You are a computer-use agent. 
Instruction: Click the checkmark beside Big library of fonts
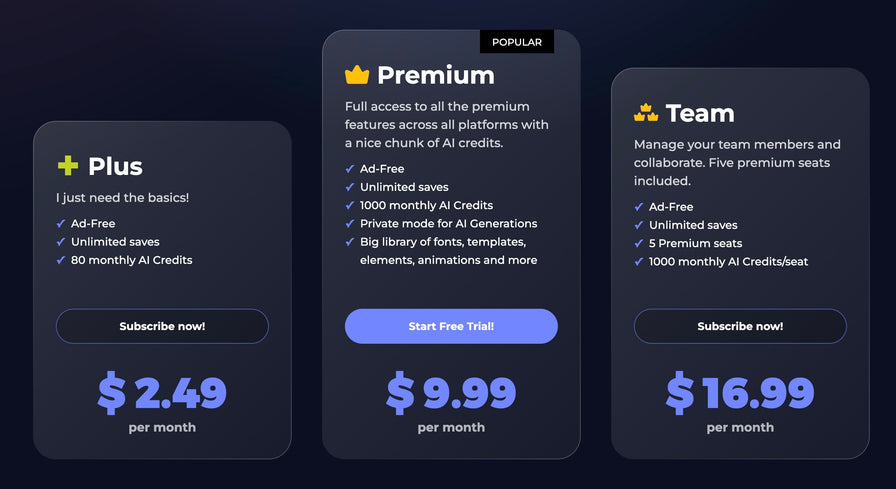[x=350, y=242]
